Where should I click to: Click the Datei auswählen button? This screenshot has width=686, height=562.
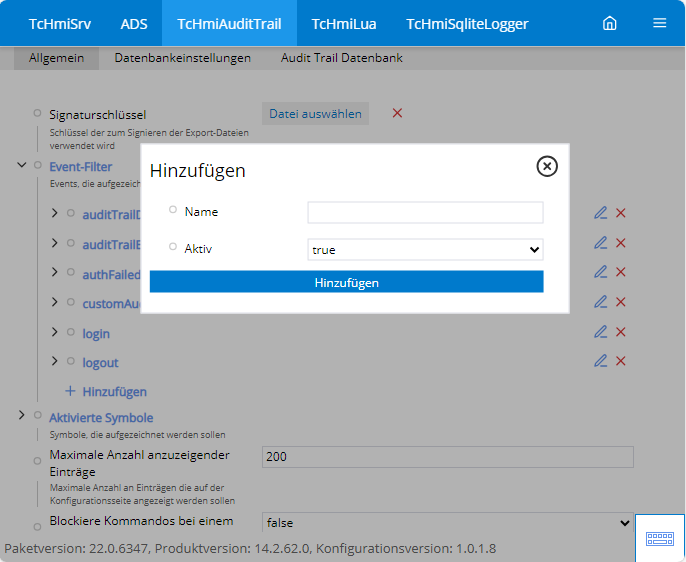[x=315, y=114]
